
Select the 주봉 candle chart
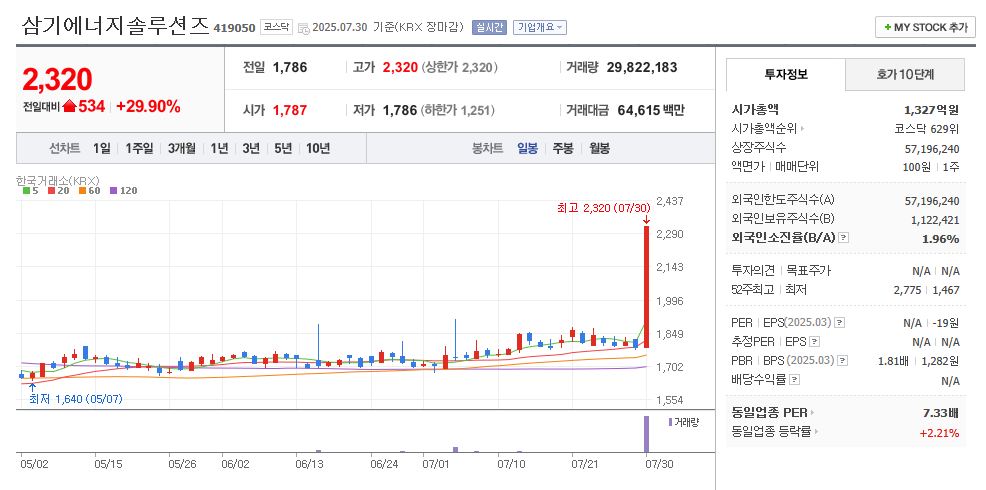pos(563,148)
